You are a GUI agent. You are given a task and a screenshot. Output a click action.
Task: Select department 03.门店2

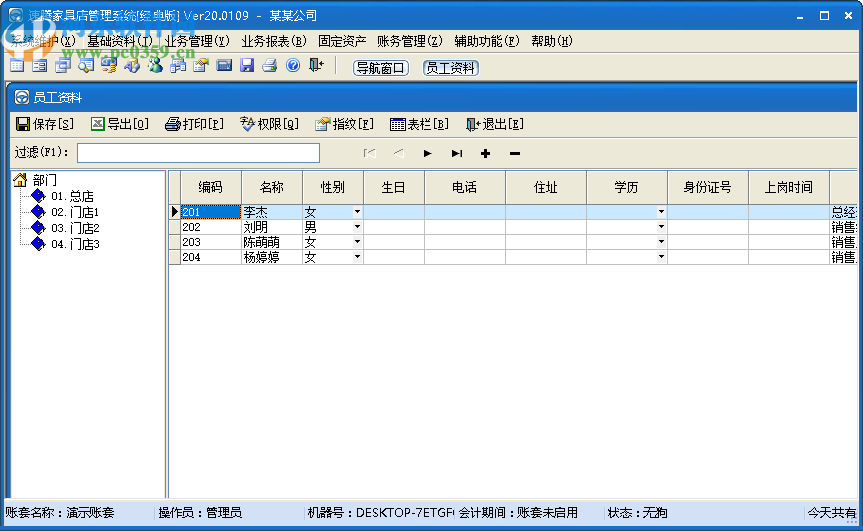[x=75, y=228]
